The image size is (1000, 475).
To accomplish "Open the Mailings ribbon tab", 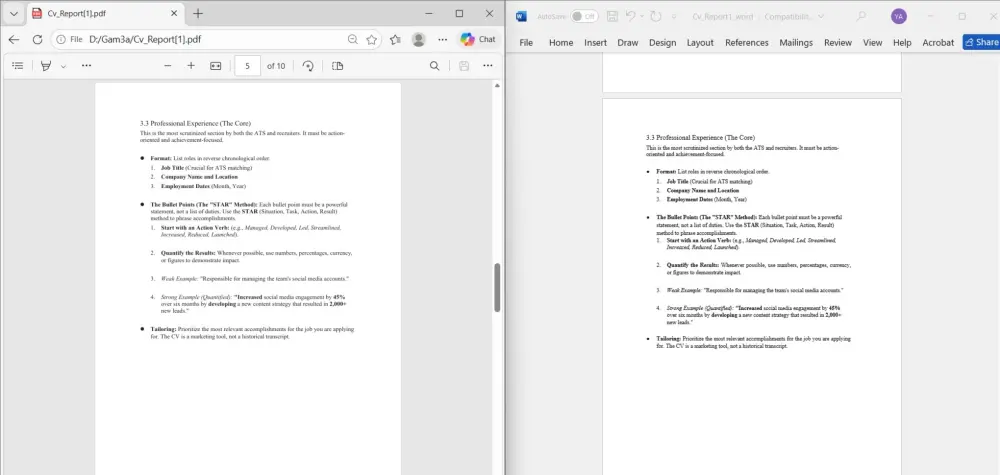I will 796,43.
